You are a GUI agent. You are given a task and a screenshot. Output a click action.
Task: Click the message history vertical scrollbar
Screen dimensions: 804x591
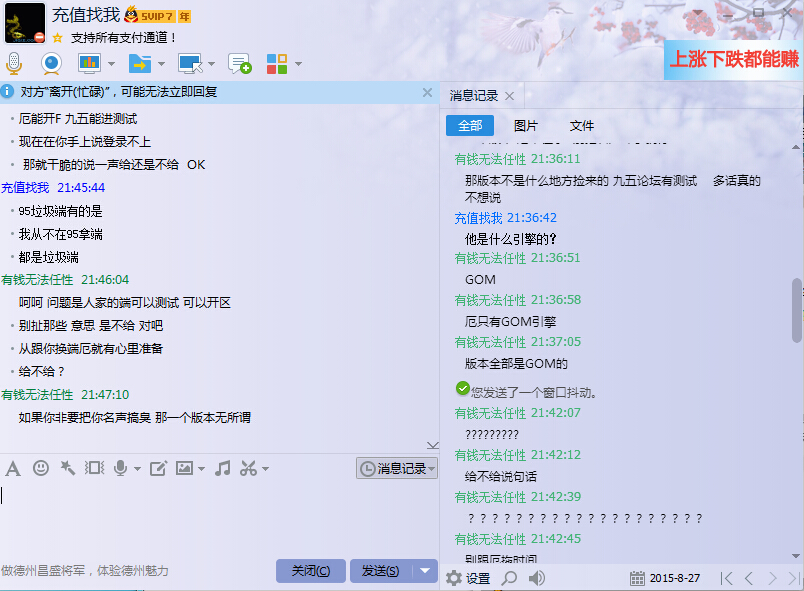click(797, 310)
